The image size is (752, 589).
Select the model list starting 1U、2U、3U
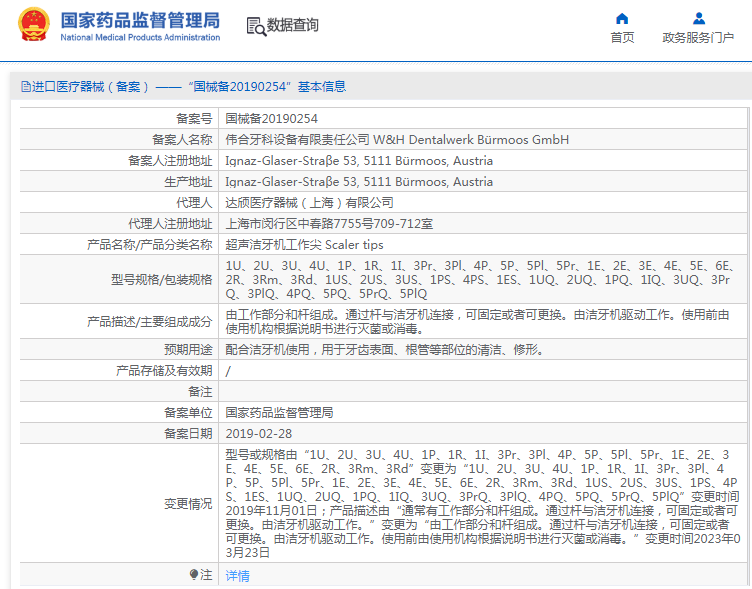(x=480, y=280)
